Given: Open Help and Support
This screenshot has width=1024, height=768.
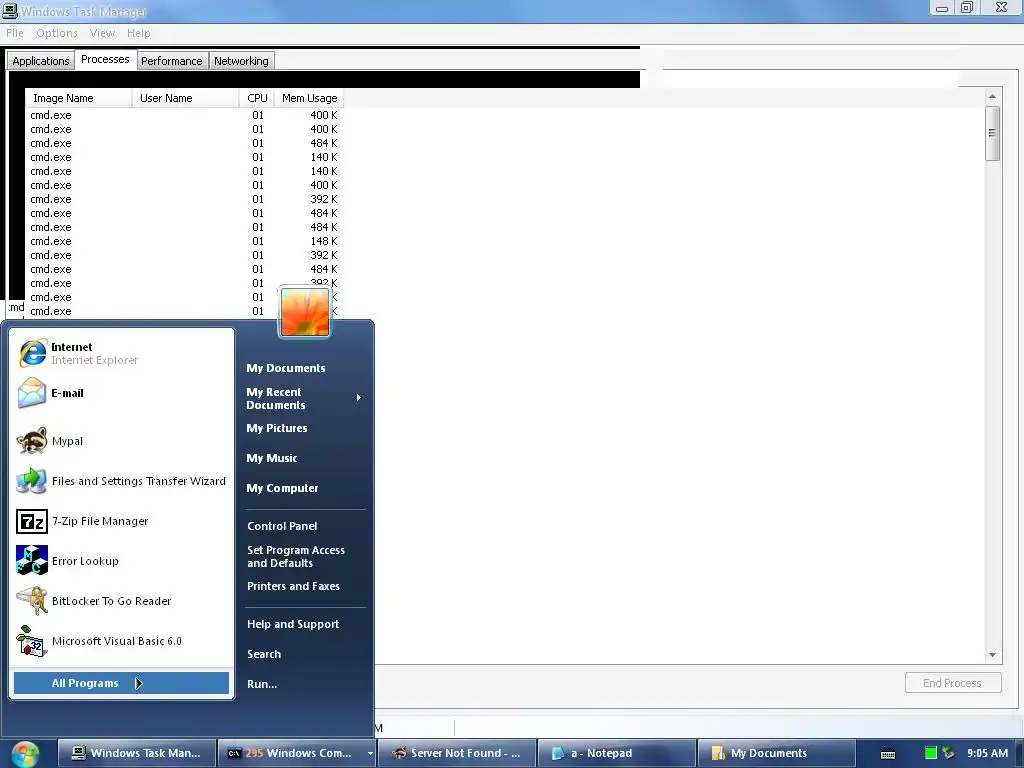Looking at the screenshot, I should [x=293, y=624].
